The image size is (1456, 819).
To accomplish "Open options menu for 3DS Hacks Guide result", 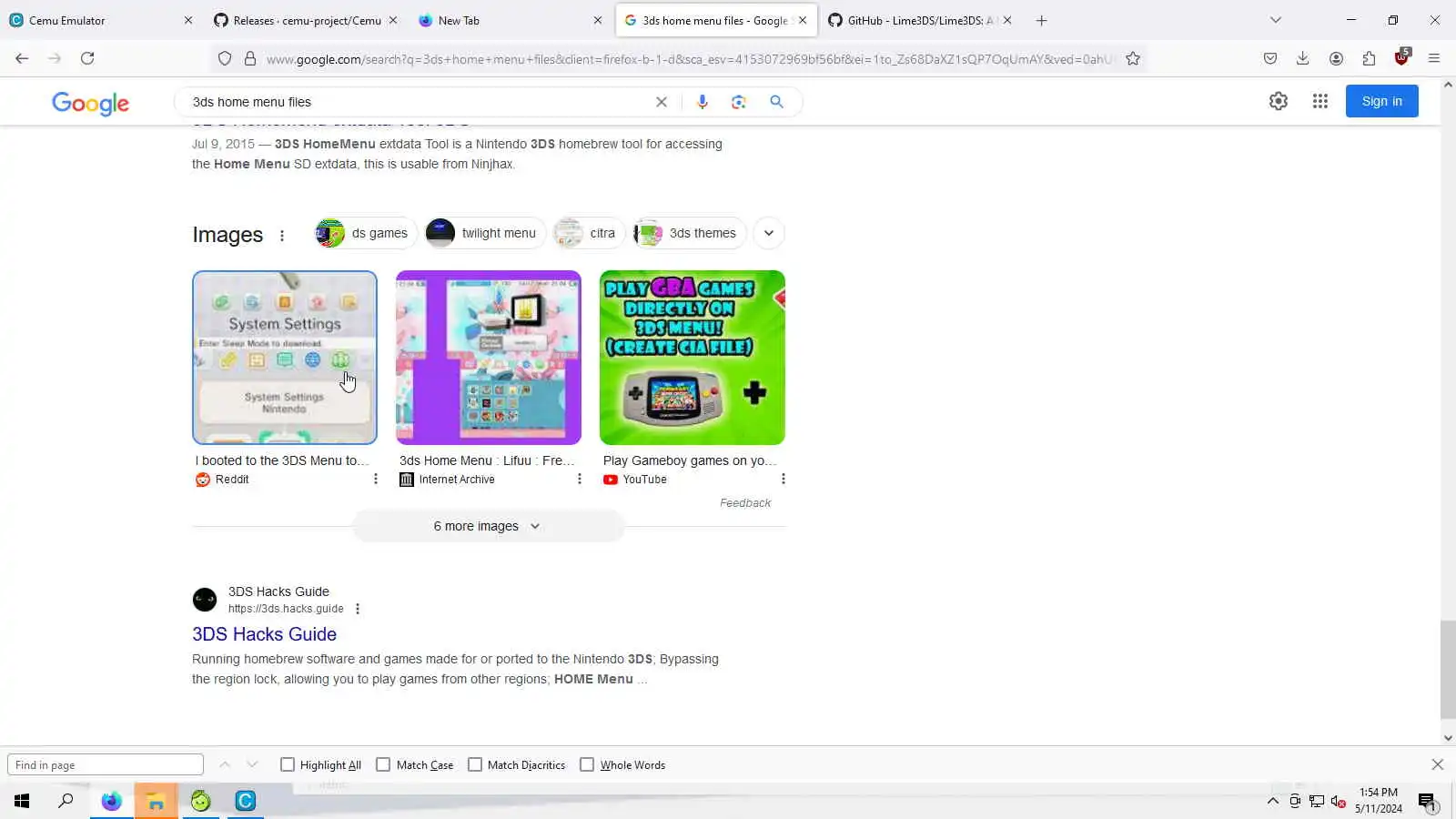I will (x=358, y=609).
